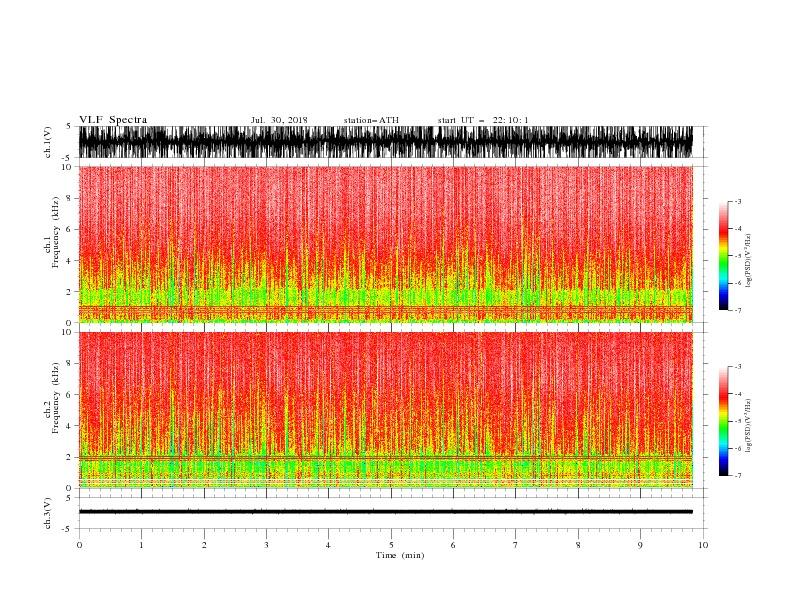Click the "6" kHz tick on ch.1 frequency axis

(69, 229)
